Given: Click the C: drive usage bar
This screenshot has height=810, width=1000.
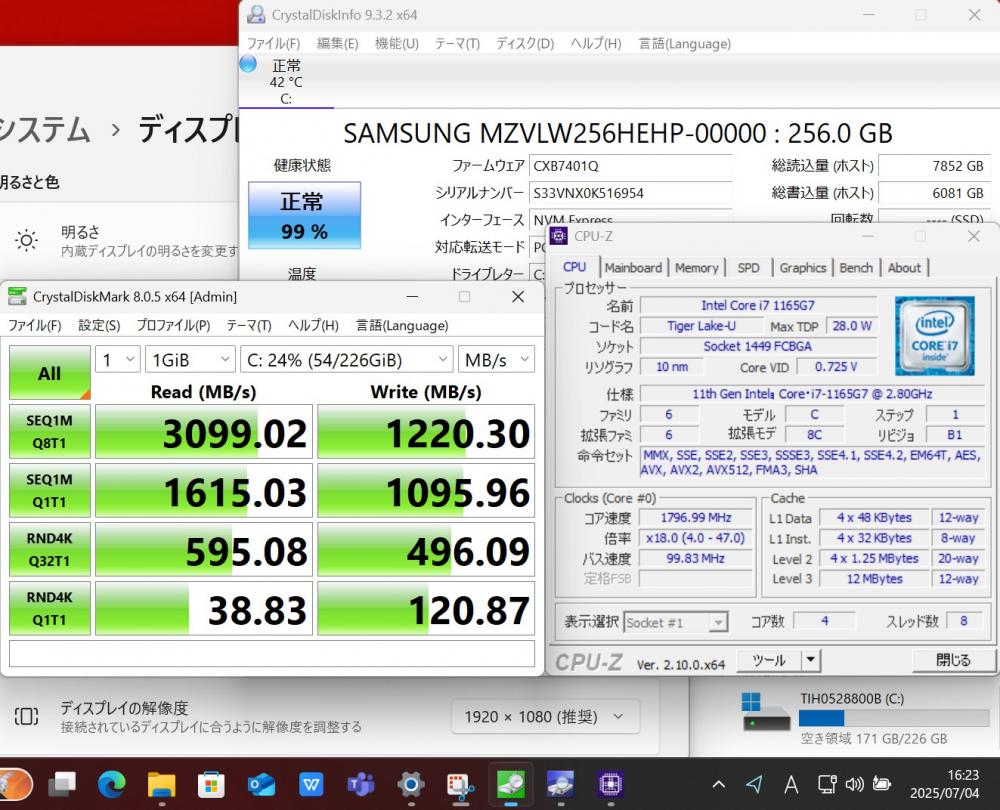Looking at the screenshot, I should [894, 718].
